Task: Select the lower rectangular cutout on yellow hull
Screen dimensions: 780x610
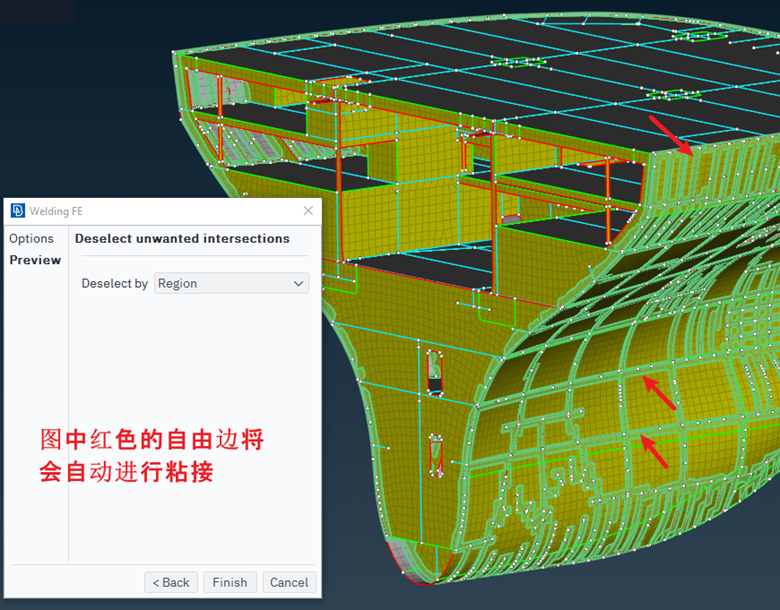Action: point(434,456)
